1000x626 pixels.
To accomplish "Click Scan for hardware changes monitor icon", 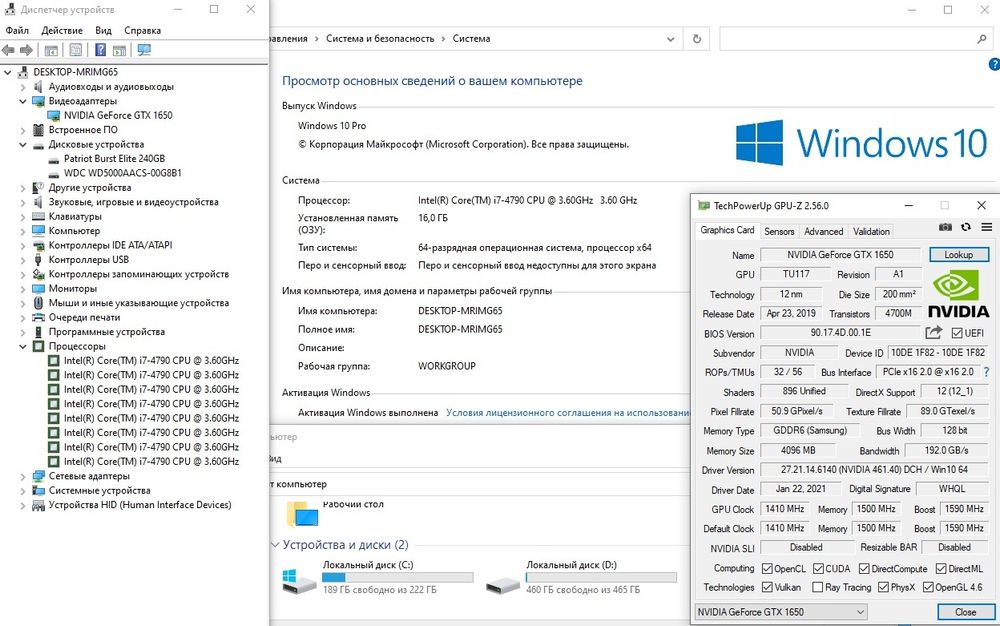I will coord(144,50).
